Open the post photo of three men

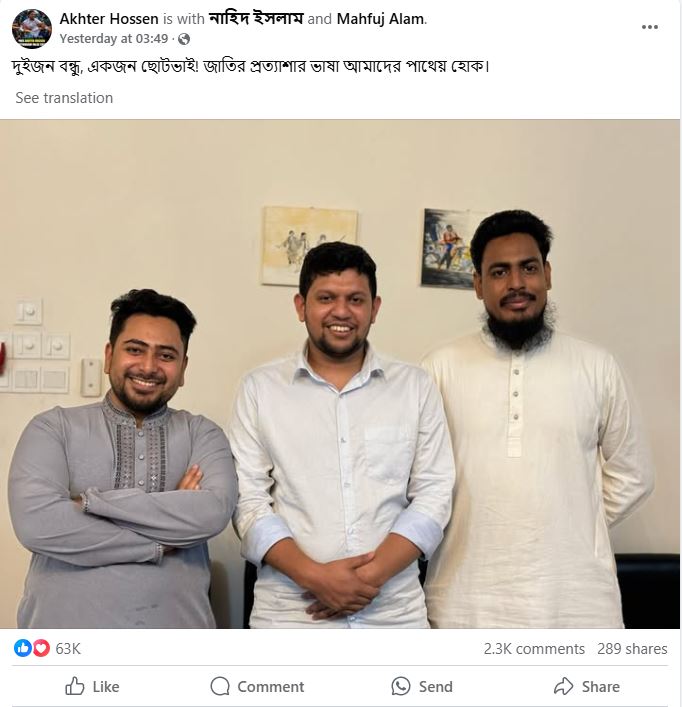click(340, 374)
